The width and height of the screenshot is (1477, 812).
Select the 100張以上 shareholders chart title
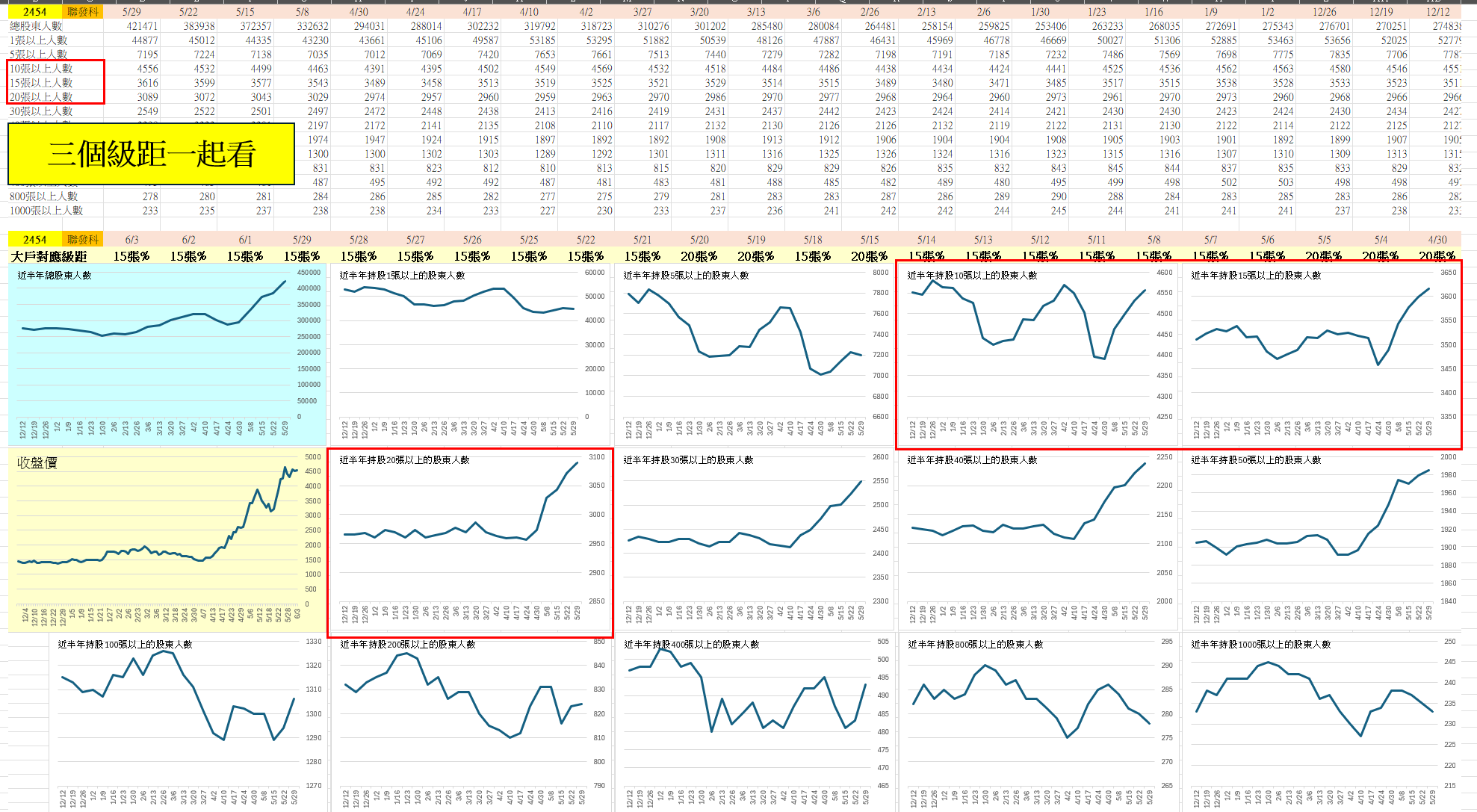[125, 645]
